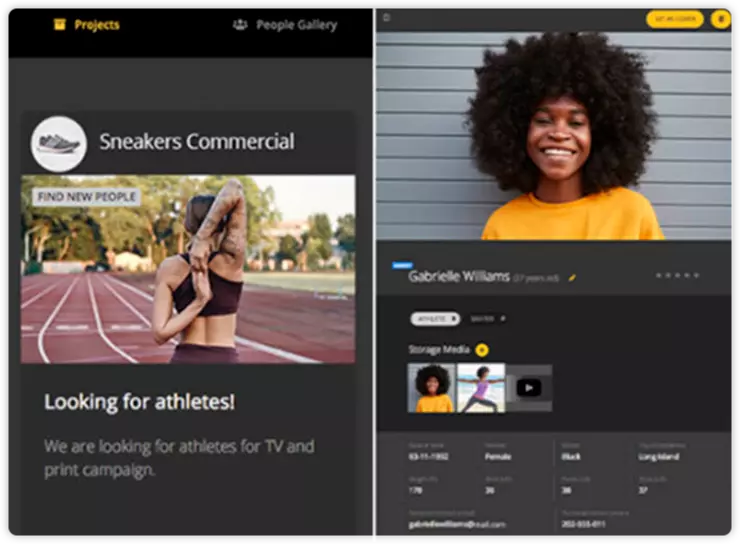The image size is (740, 544).
Task: Click the yellow Projects box icon
Action: coord(59,25)
